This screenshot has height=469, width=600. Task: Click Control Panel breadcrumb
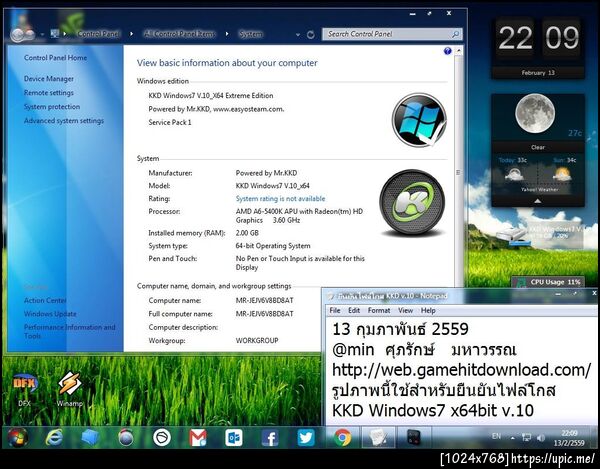pos(98,34)
